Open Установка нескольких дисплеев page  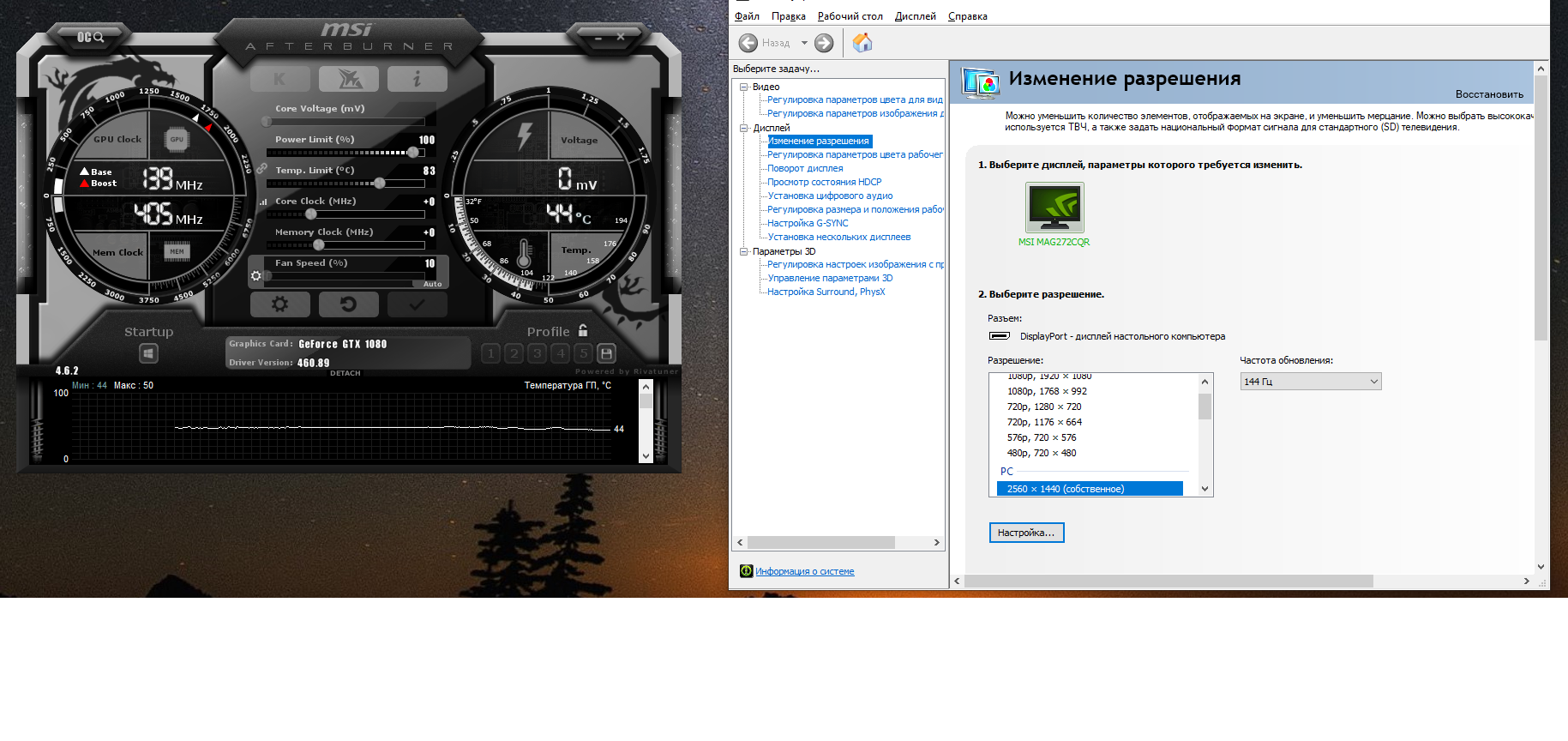(x=838, y=237)
